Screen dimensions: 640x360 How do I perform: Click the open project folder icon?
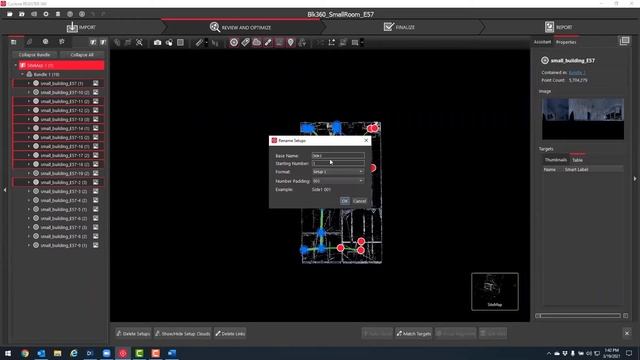pyautogui.click(x=10, y=14)
